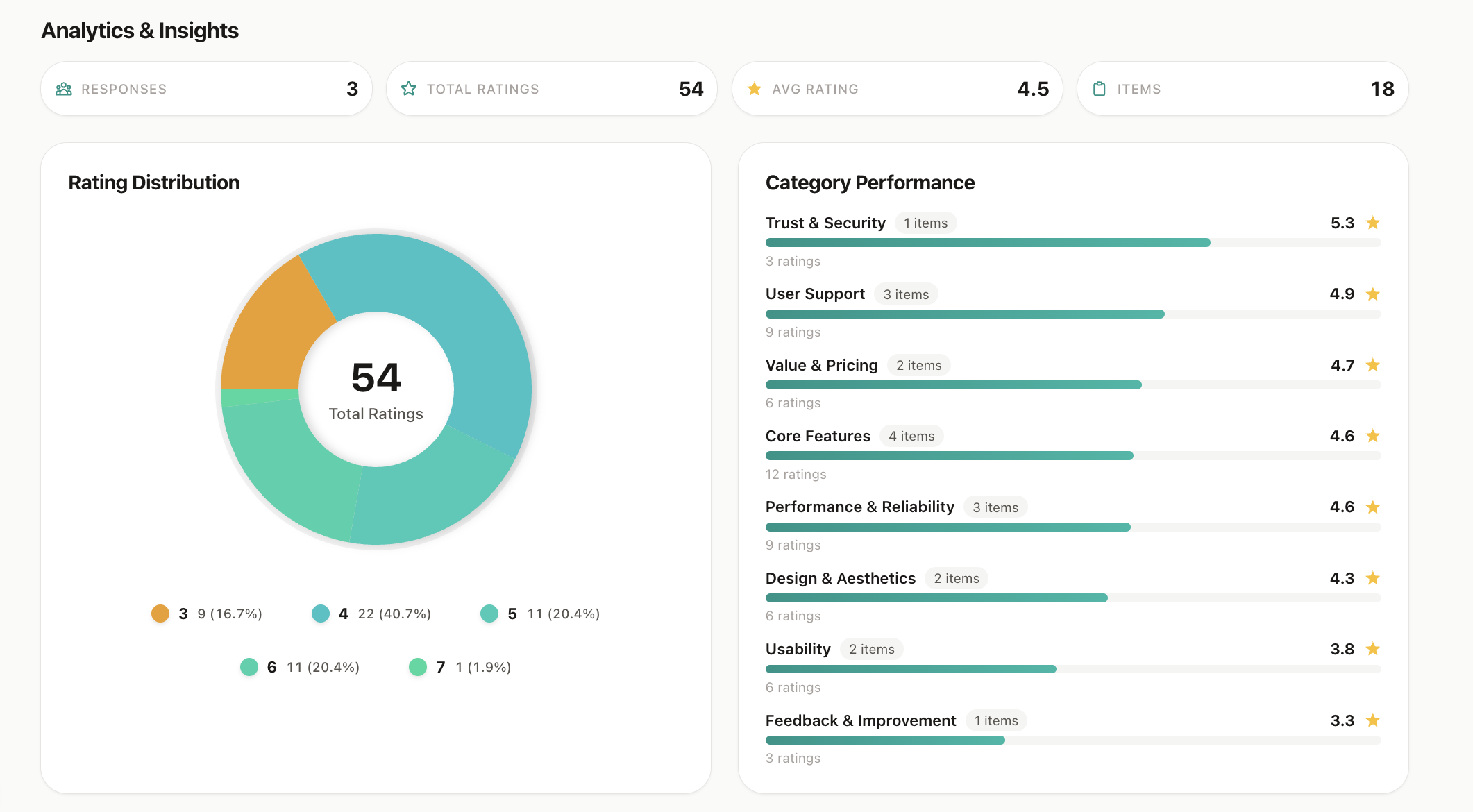This screenshot has height=812, width=1473.
Task: Click the Items clipboard icon
Action: 1100,89
